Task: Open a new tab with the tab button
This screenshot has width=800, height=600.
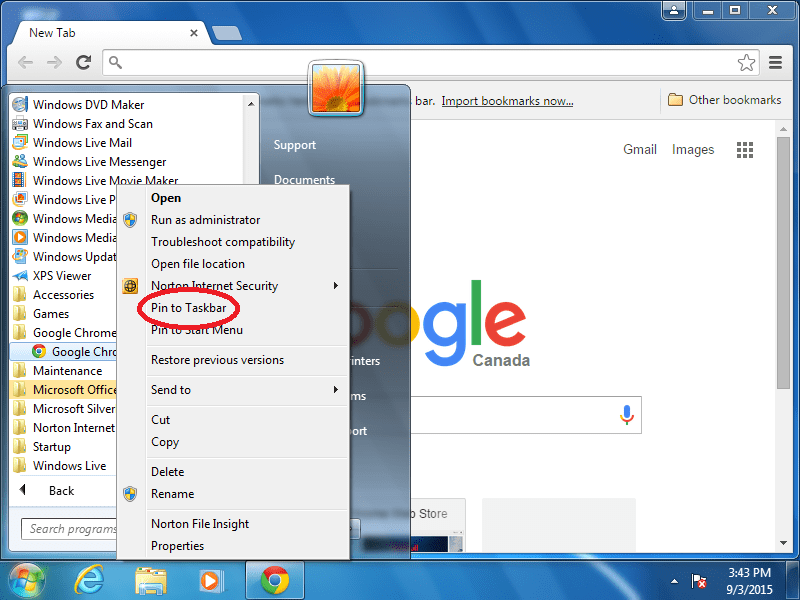Action: coord(227,33)
